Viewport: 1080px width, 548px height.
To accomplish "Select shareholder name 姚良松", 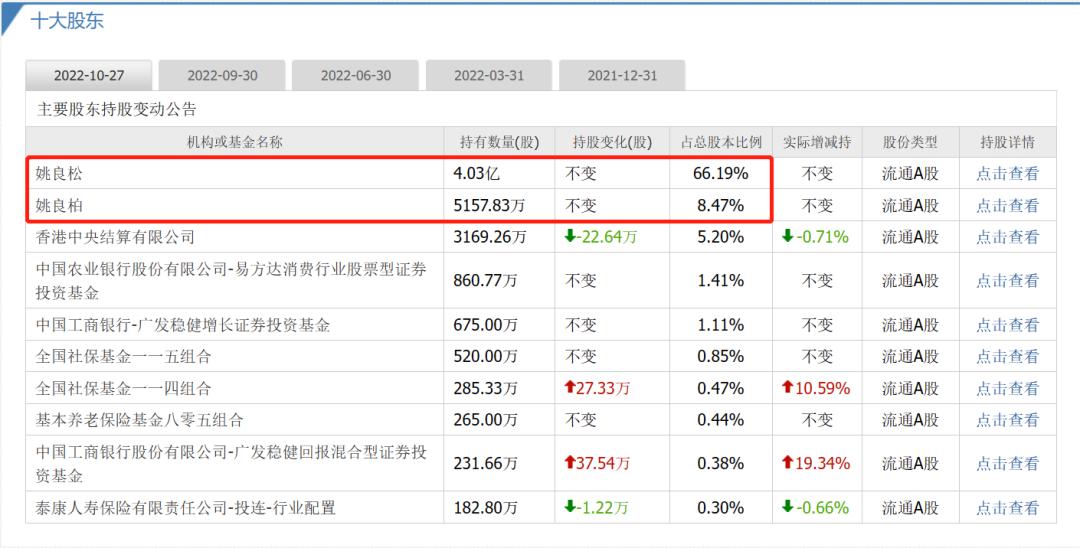I will point(59,173).
